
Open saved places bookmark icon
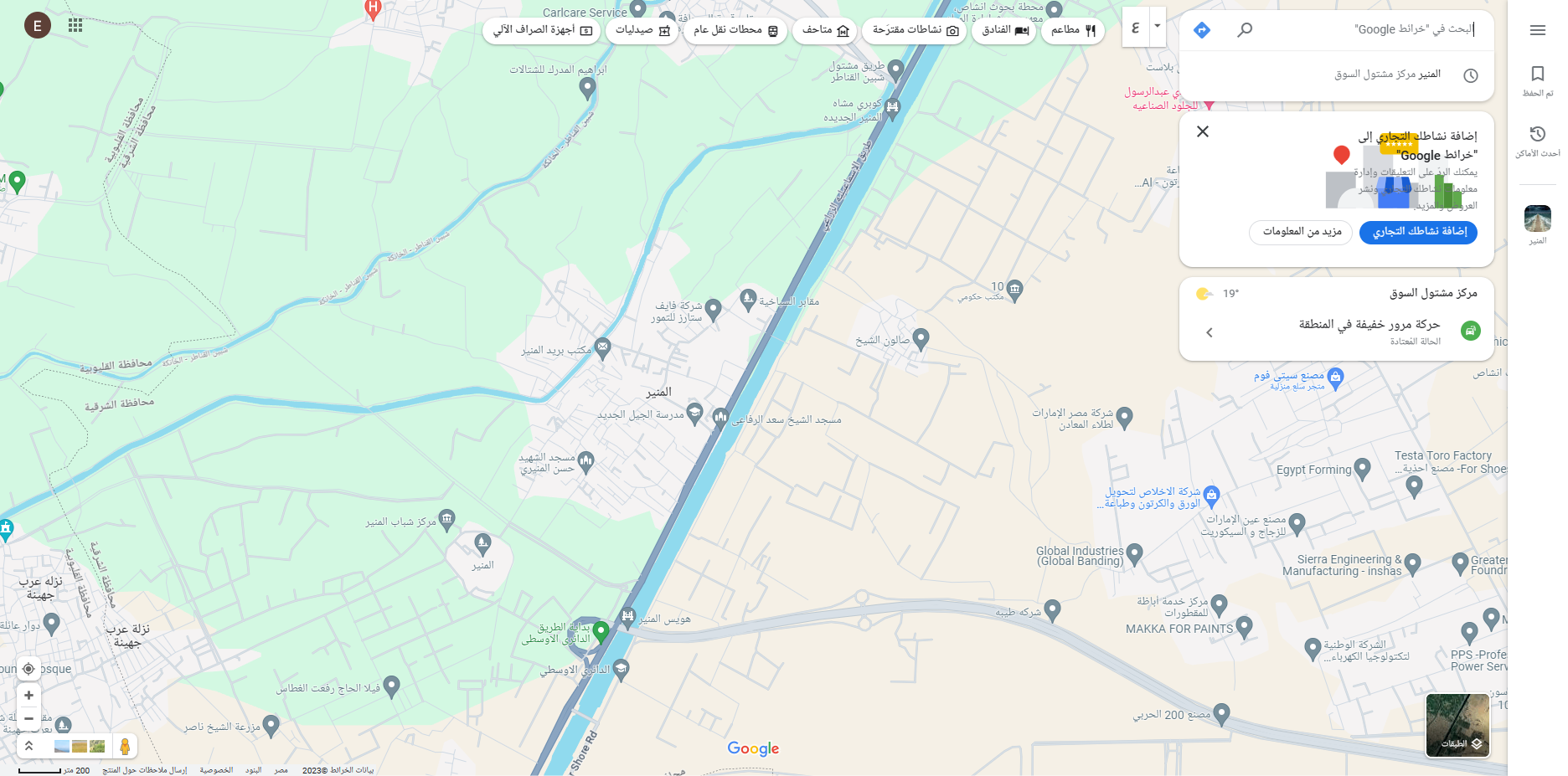(x=1537, y=80)
